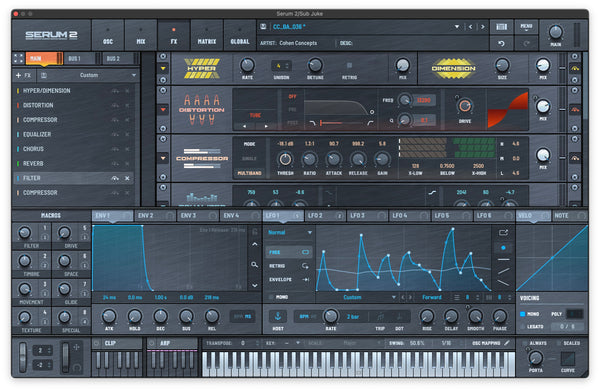The width and height of the screenshot is (600, 391).
Task: Select the LFO 3 tab
Action: [367, 216]
